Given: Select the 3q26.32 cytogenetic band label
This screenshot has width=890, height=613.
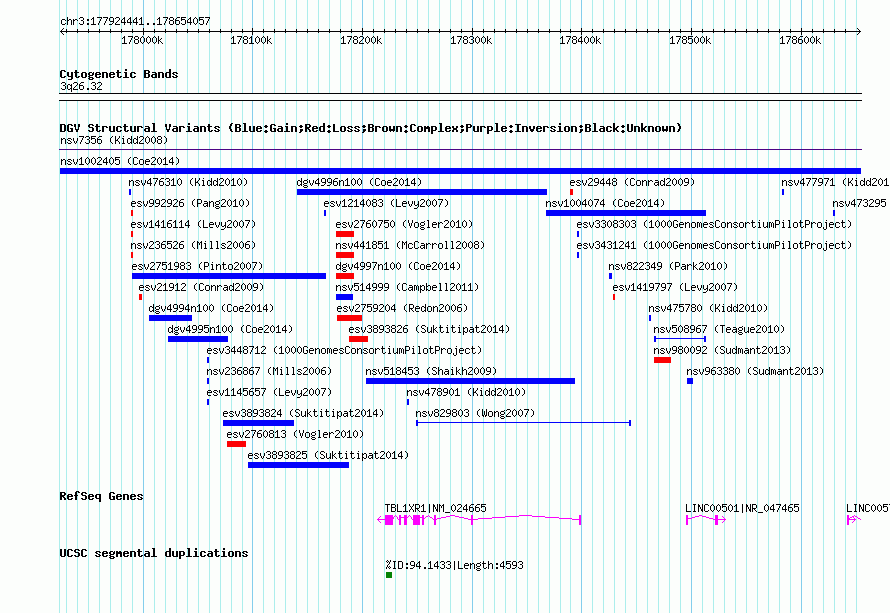Looking at the screenshot, I should coord(81,86).
